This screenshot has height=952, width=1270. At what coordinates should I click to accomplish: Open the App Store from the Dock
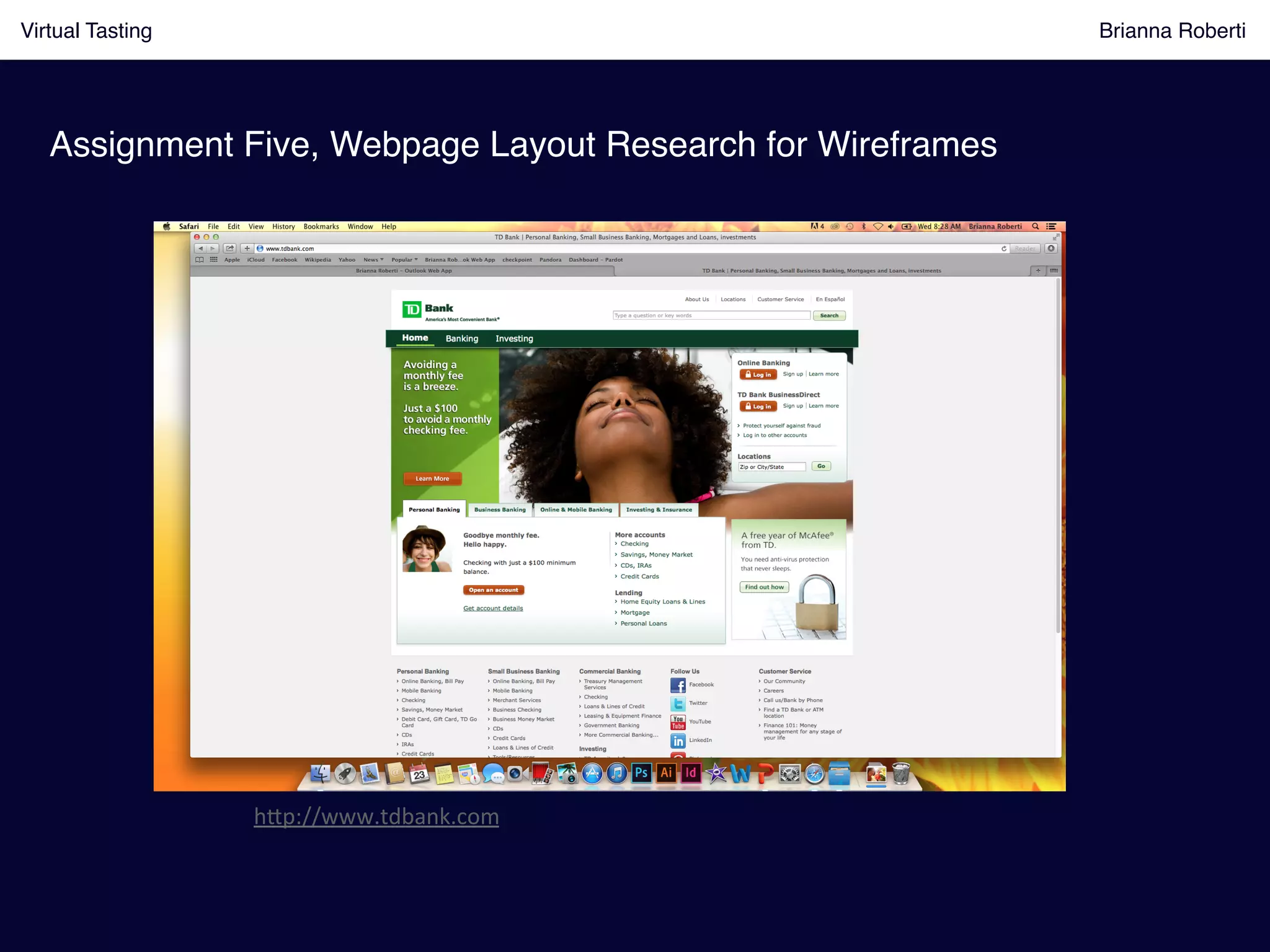click(592, 773)
